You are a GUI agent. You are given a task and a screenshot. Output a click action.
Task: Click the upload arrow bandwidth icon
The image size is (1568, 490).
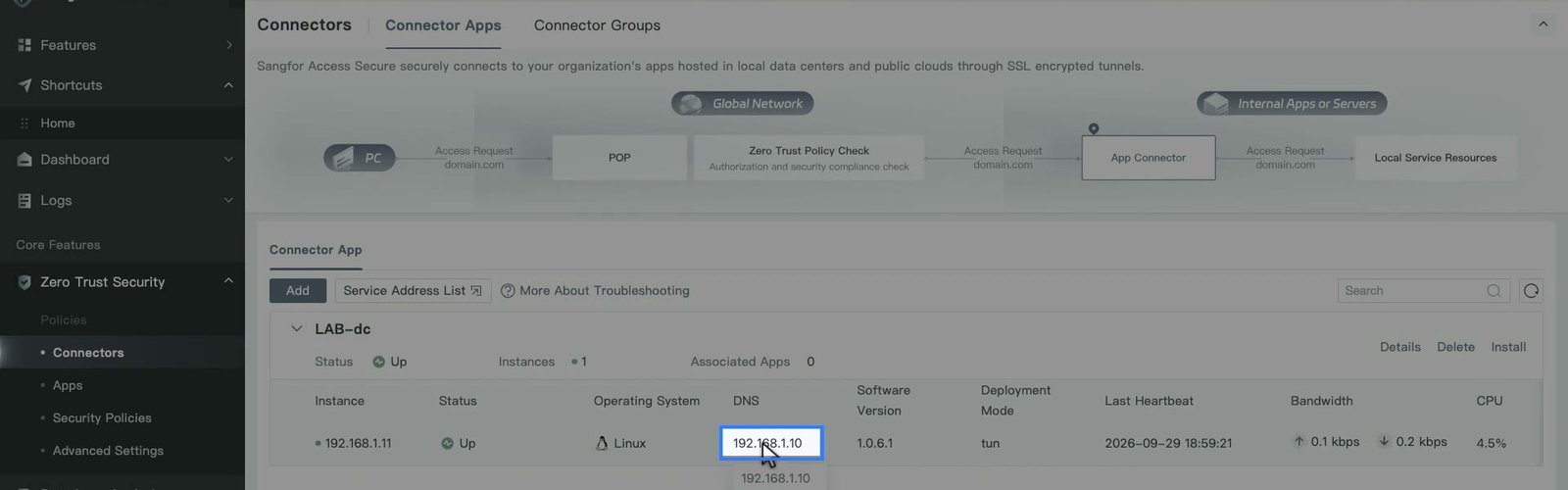[x=1298, y=442]
